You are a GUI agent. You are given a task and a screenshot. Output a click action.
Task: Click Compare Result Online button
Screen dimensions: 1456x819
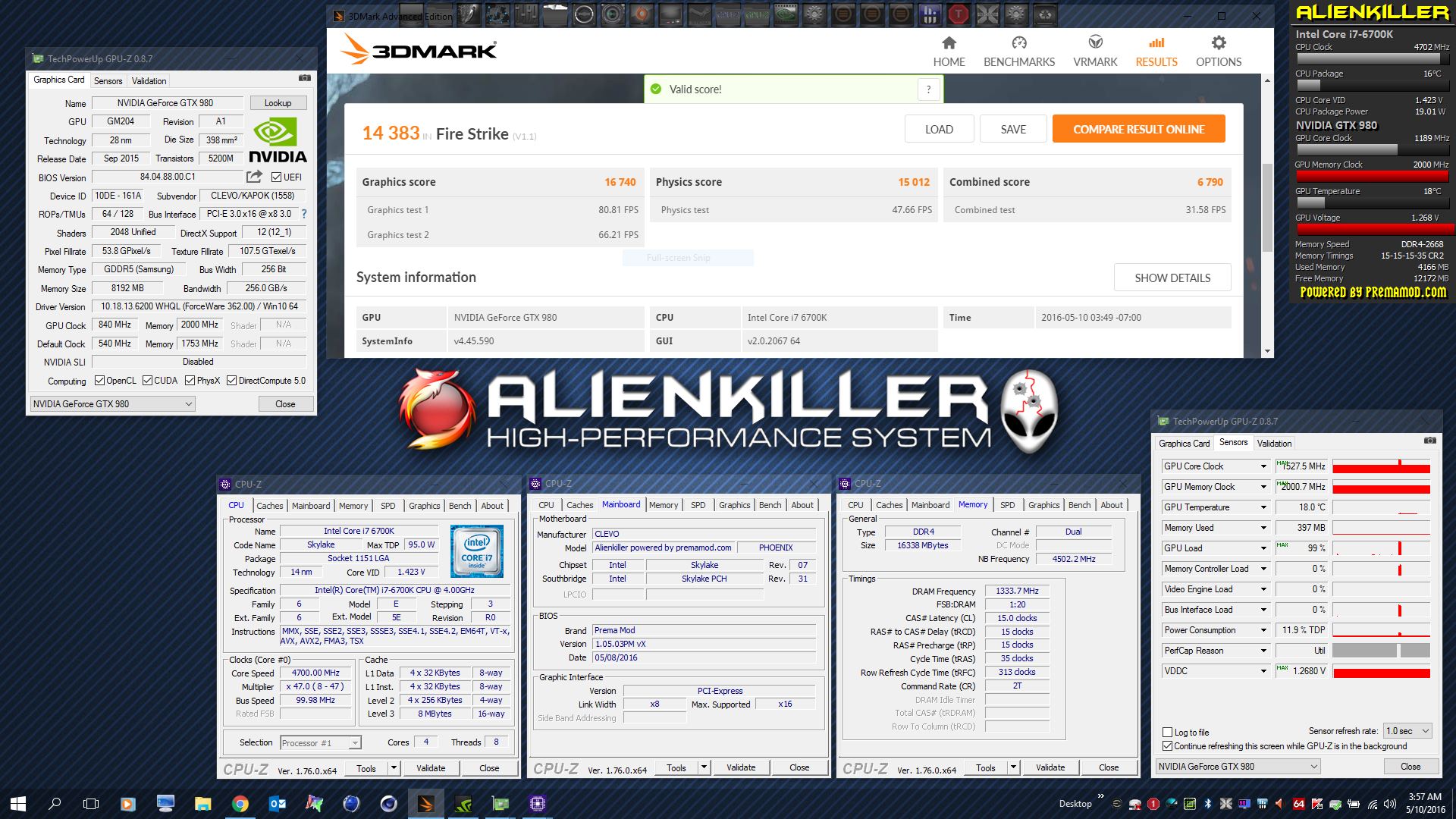click(x=1138, y=129)
